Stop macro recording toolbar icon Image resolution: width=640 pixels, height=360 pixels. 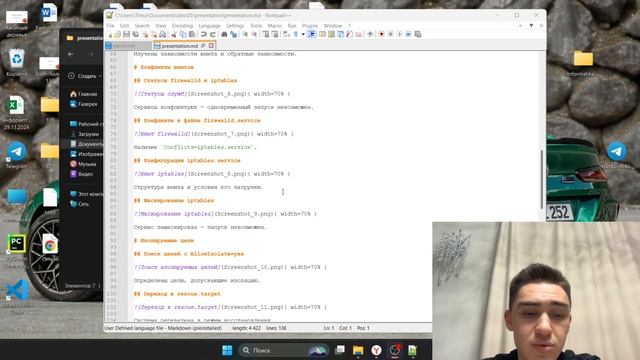tap(391, 34)
